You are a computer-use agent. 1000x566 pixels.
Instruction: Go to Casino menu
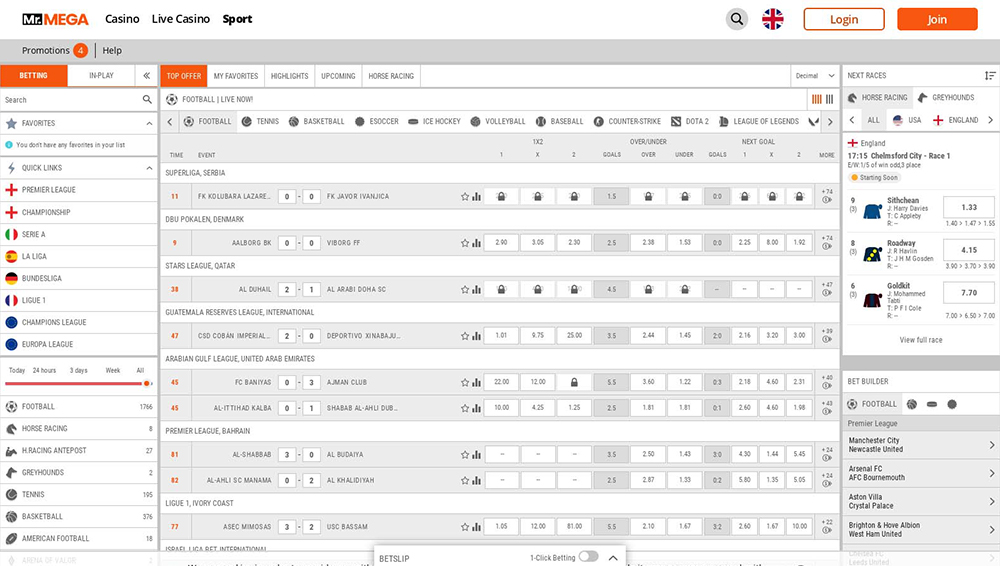pos(122,19)
